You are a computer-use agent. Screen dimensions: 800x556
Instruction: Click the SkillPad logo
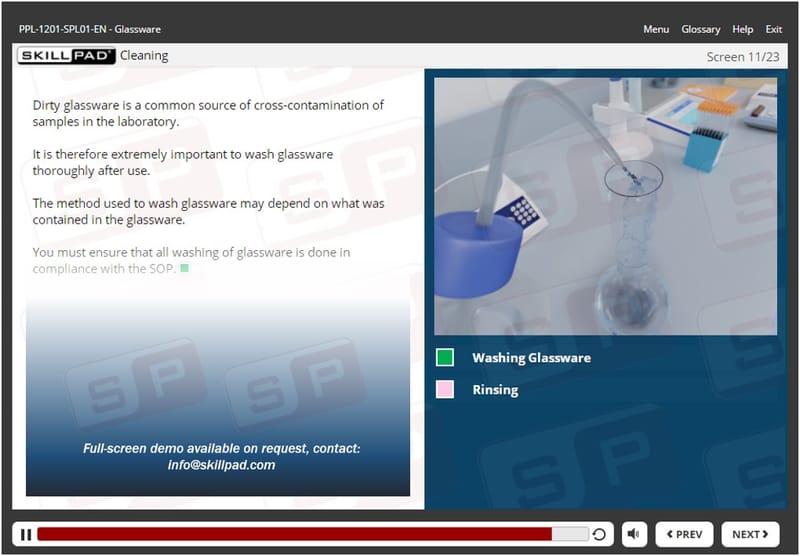[x=66, y=56]
